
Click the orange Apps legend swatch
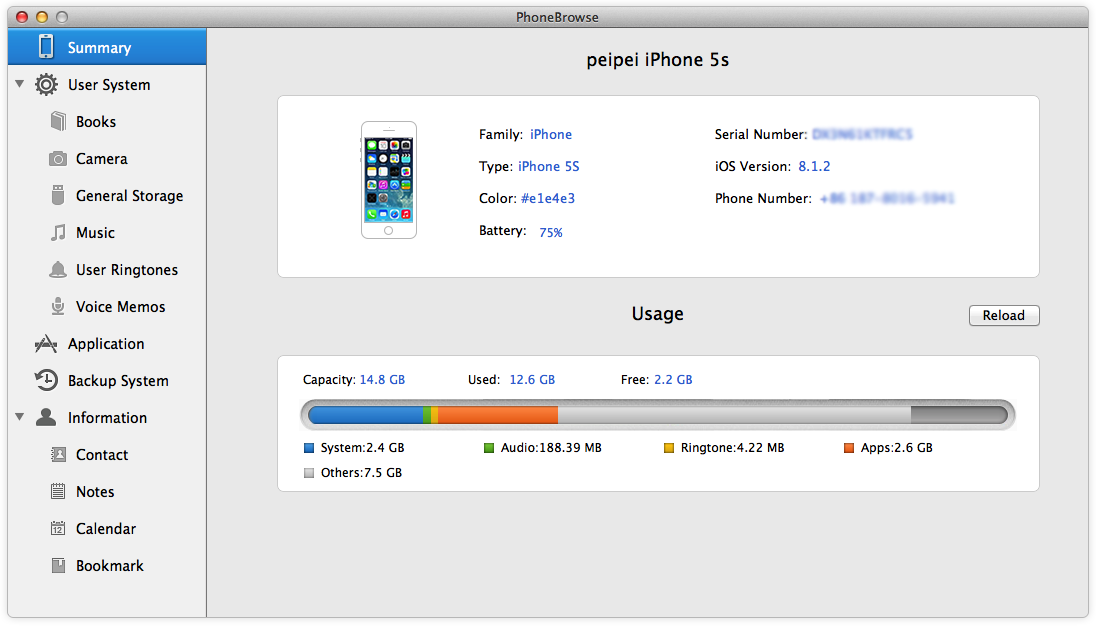coord(849,448)
